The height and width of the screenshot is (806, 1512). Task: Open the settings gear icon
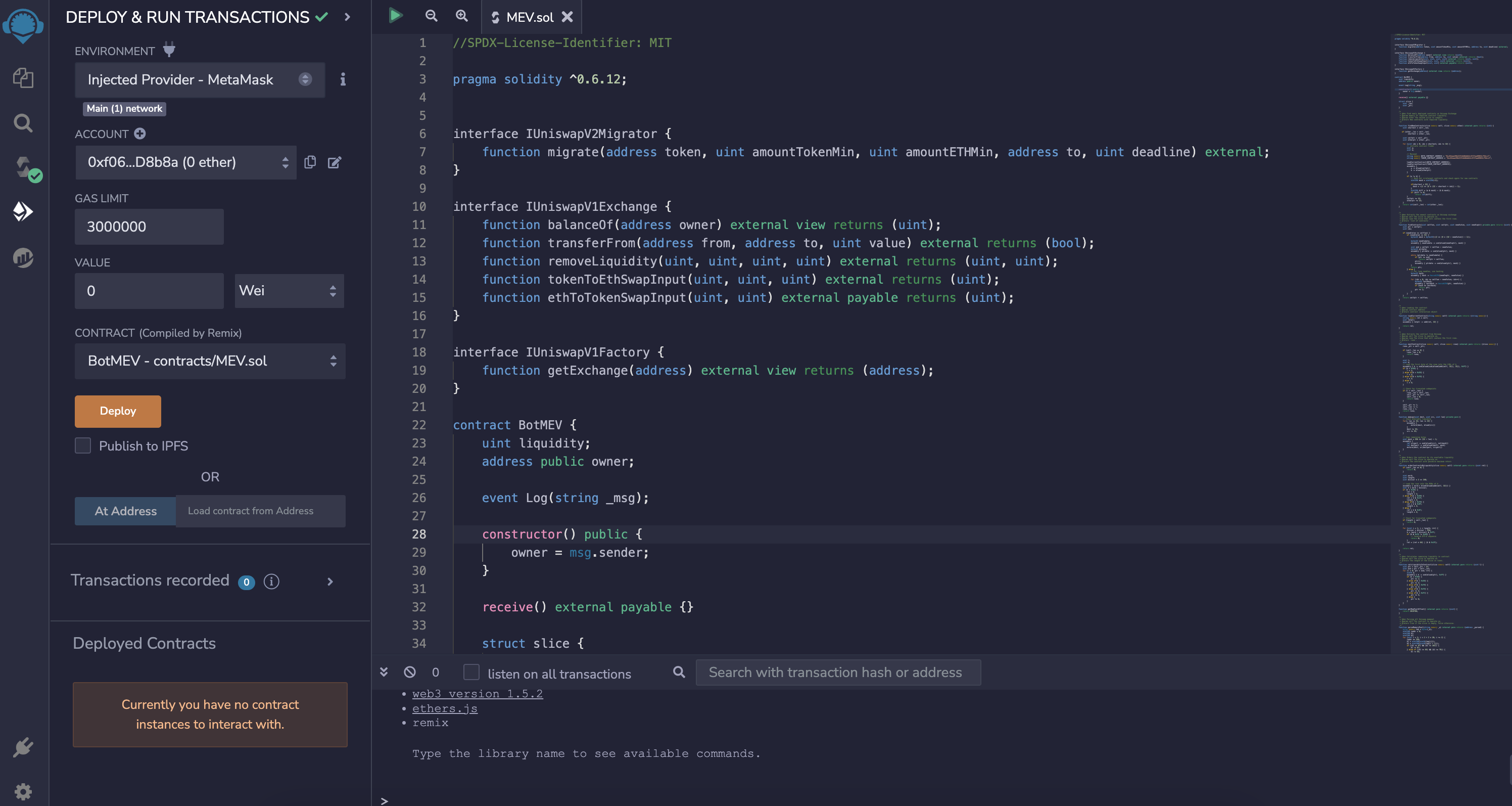[x=23, y=791]
